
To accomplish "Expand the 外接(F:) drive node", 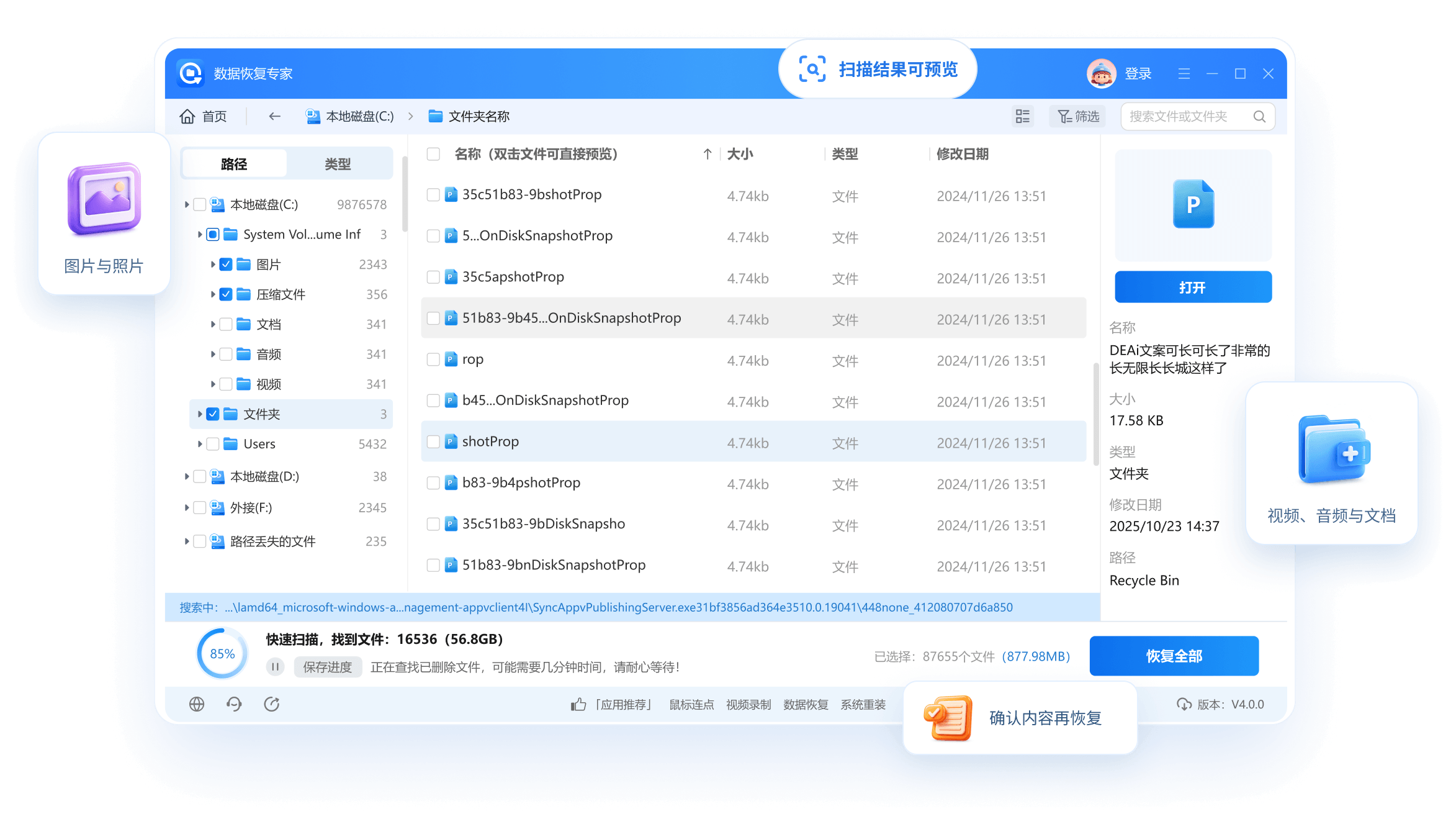I will (x=187, y=508).
